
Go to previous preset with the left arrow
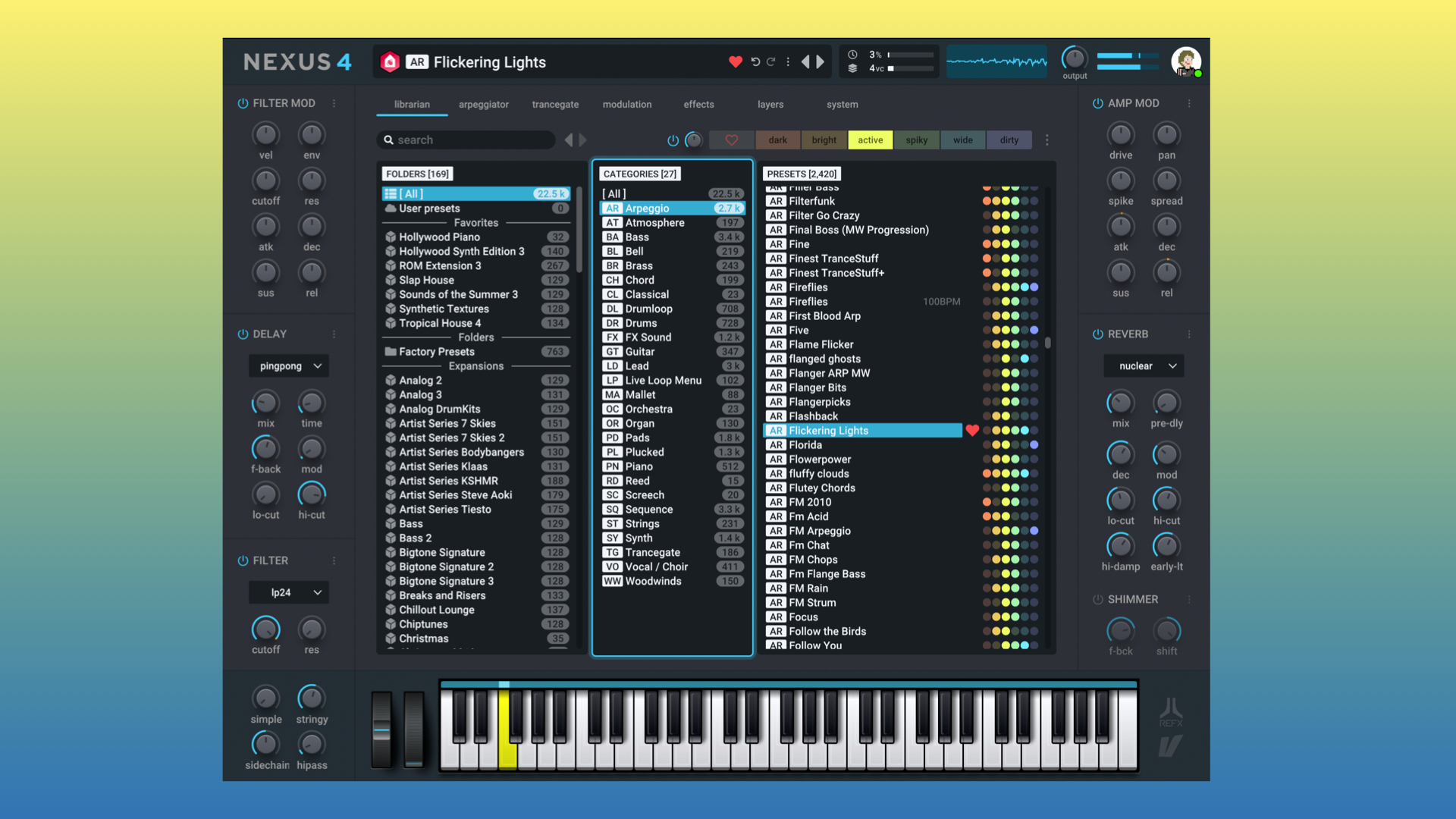(805, 62)
